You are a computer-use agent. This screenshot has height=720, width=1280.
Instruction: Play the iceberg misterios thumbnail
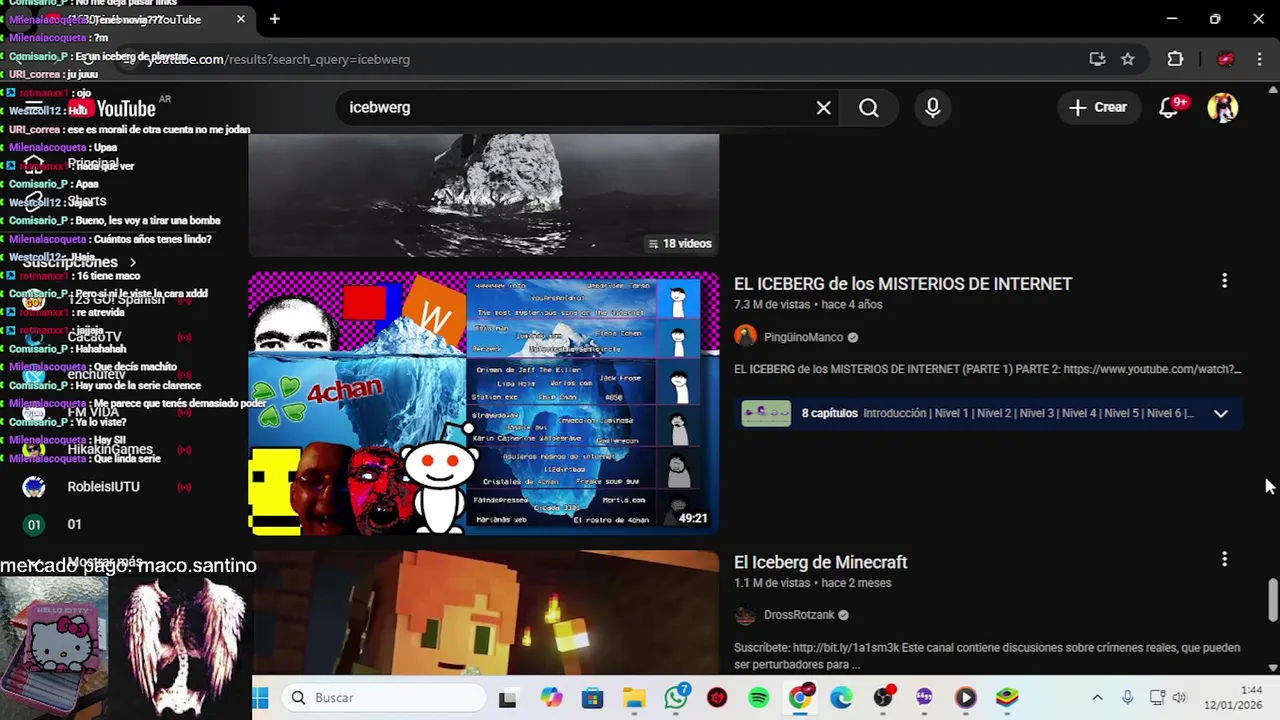tap(483, 402)
